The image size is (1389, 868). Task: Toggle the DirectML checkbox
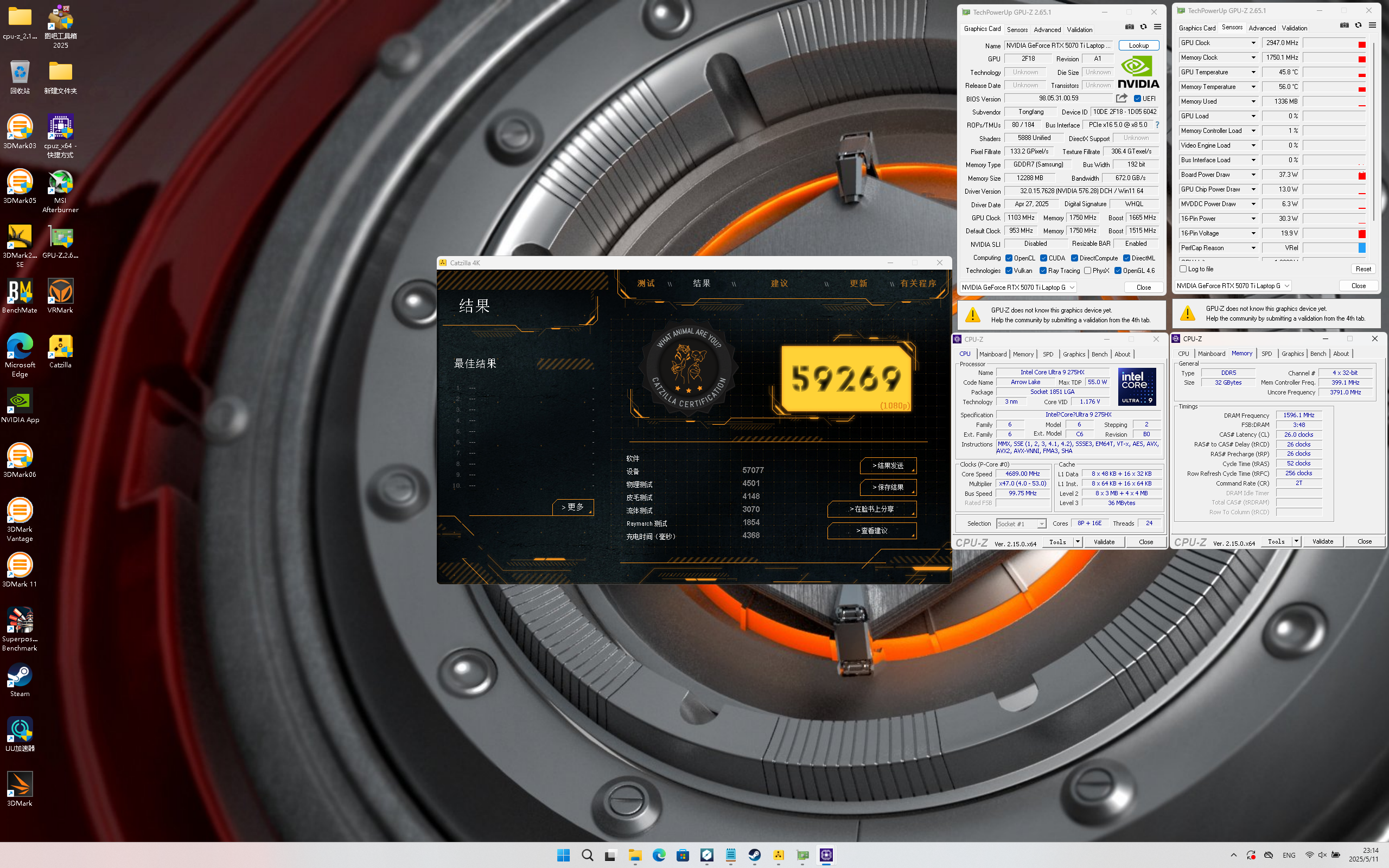pos(1127,258)
